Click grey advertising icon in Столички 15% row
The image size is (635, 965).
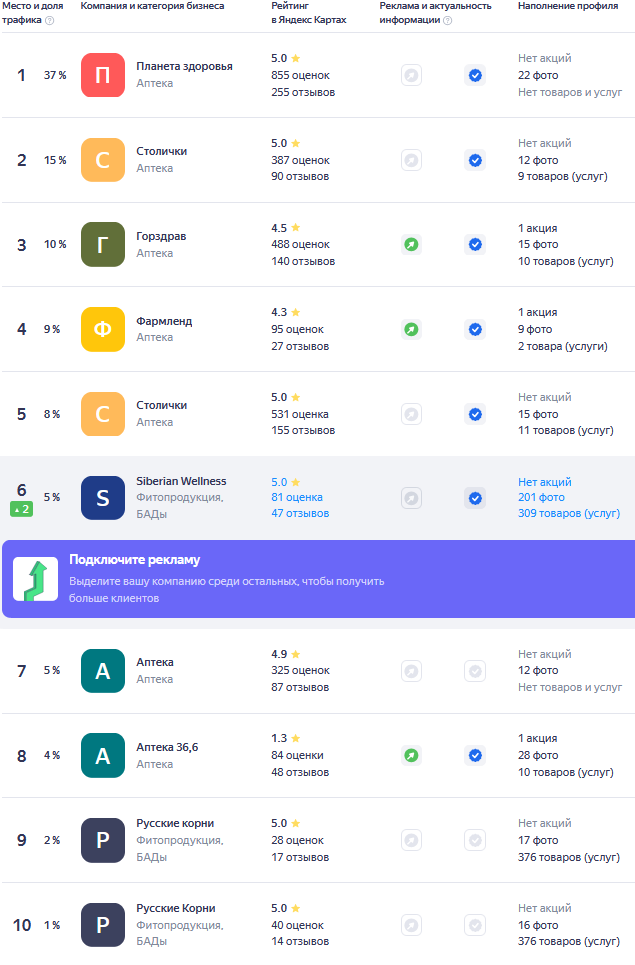pyautogui.click(x=411, y=160)
